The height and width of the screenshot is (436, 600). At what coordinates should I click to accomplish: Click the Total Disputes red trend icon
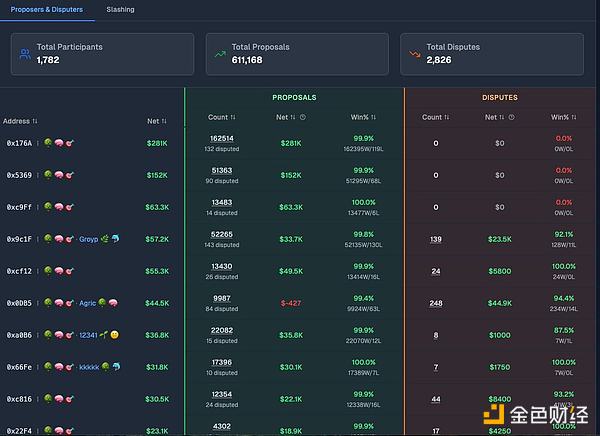click(414, 53)
